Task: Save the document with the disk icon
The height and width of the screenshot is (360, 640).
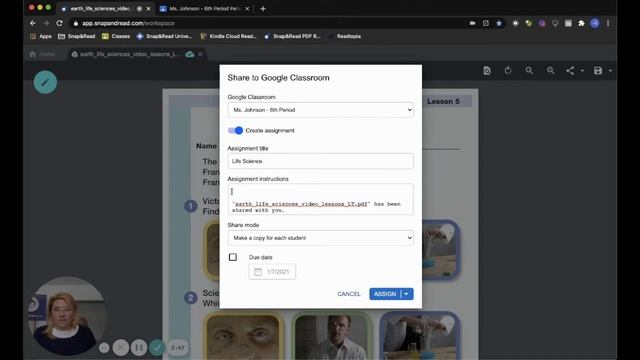Action: (x=598, y=71)
